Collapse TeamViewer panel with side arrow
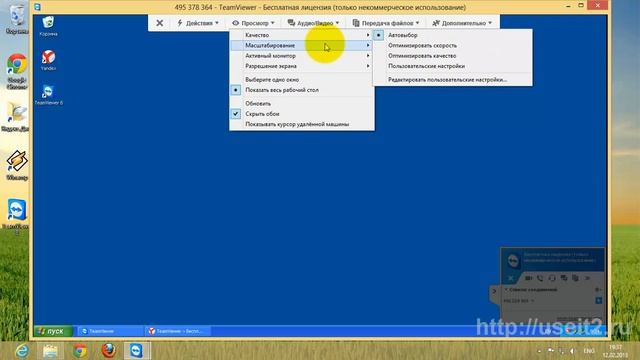 [494, 291]
